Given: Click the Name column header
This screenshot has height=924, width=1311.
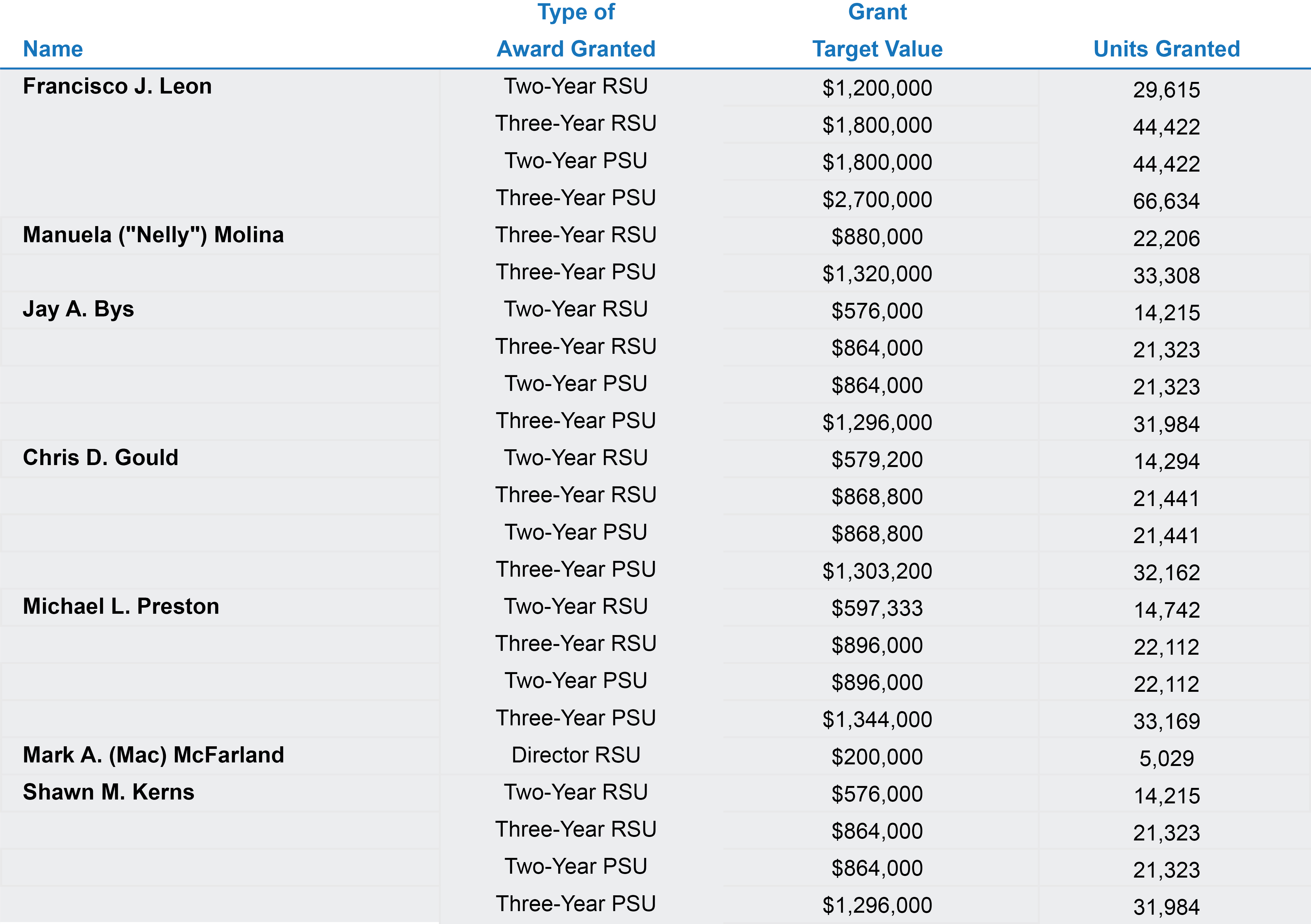Looking at the screenshot, I should [53, 49].
